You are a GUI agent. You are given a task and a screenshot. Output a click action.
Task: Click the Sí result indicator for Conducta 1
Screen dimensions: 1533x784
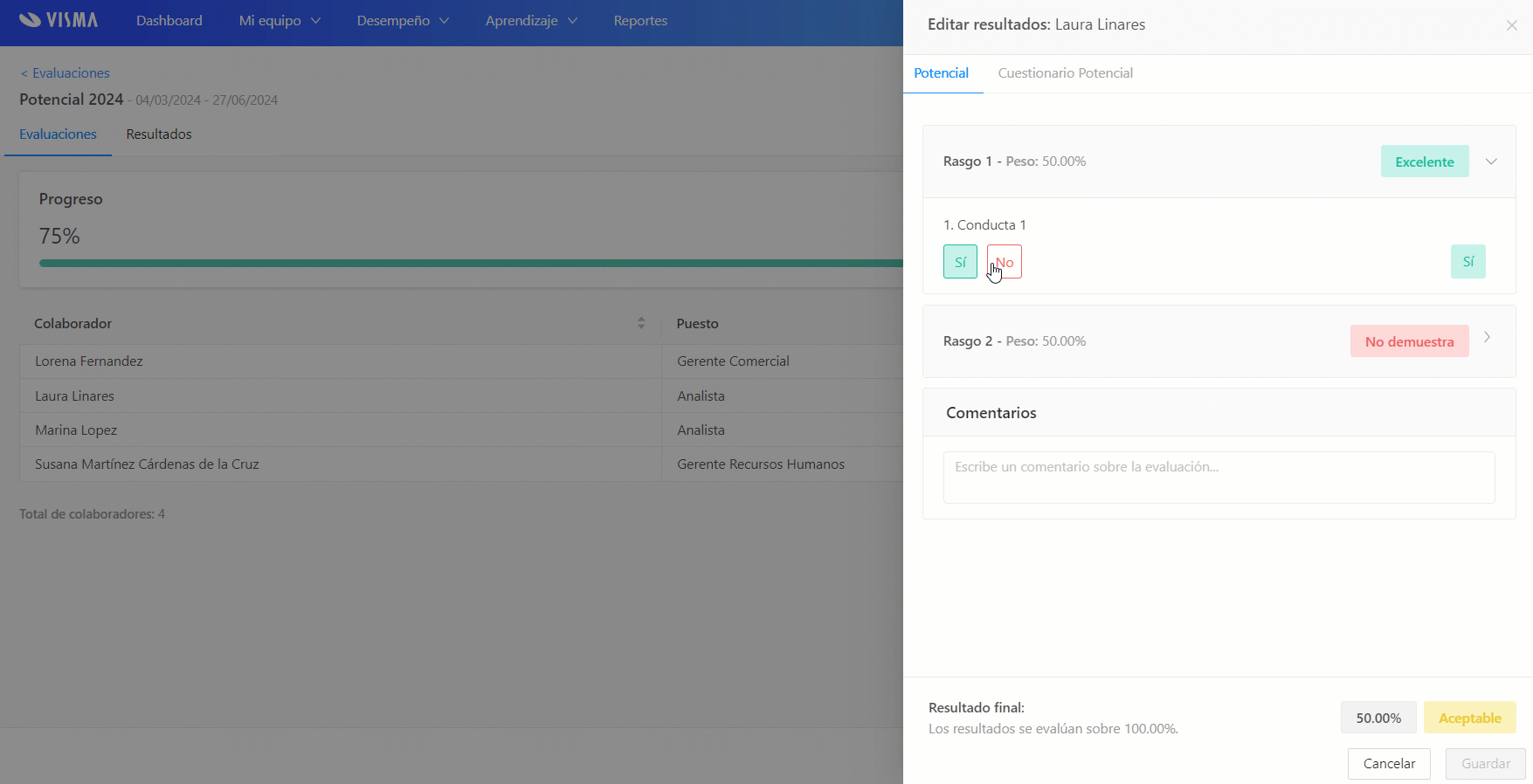pyautogui.click(x=1468, y=262)
